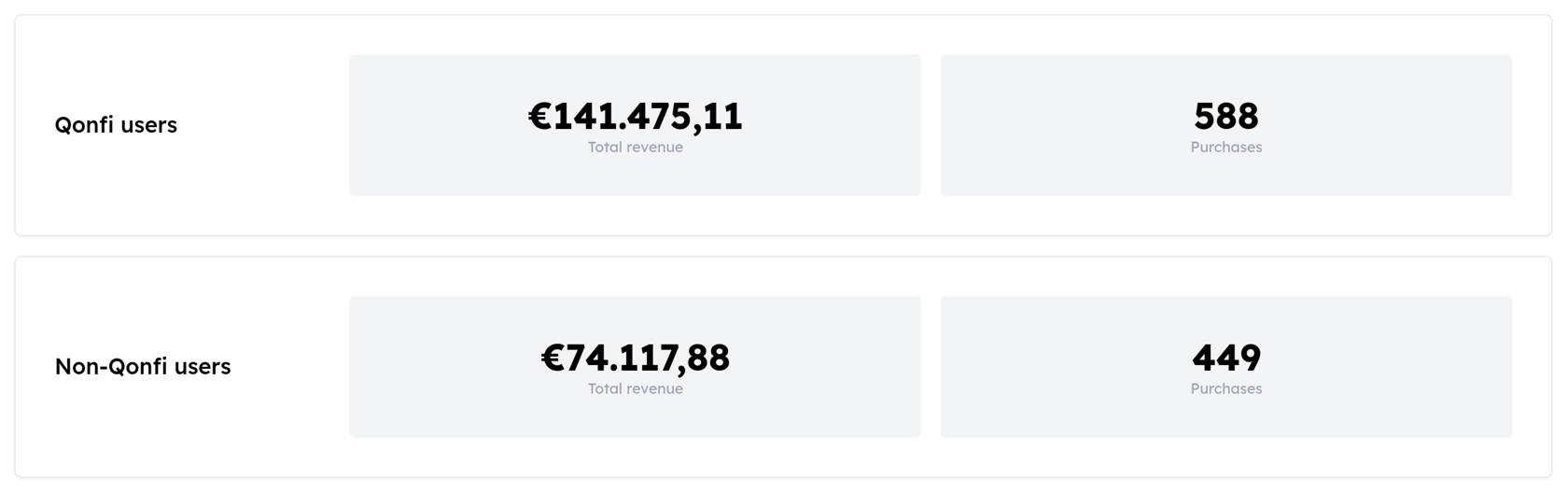Click the euro sign before 141.475,11

tap(540, 118)
